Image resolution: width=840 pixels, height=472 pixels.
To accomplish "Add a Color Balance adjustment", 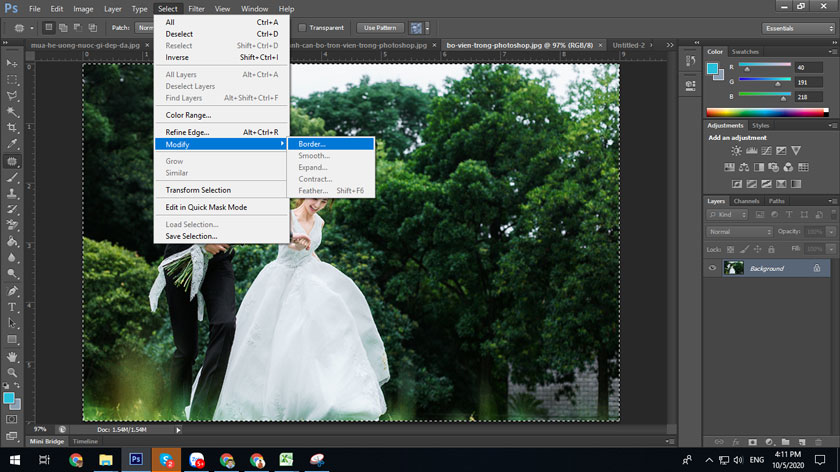I will 744,168.
